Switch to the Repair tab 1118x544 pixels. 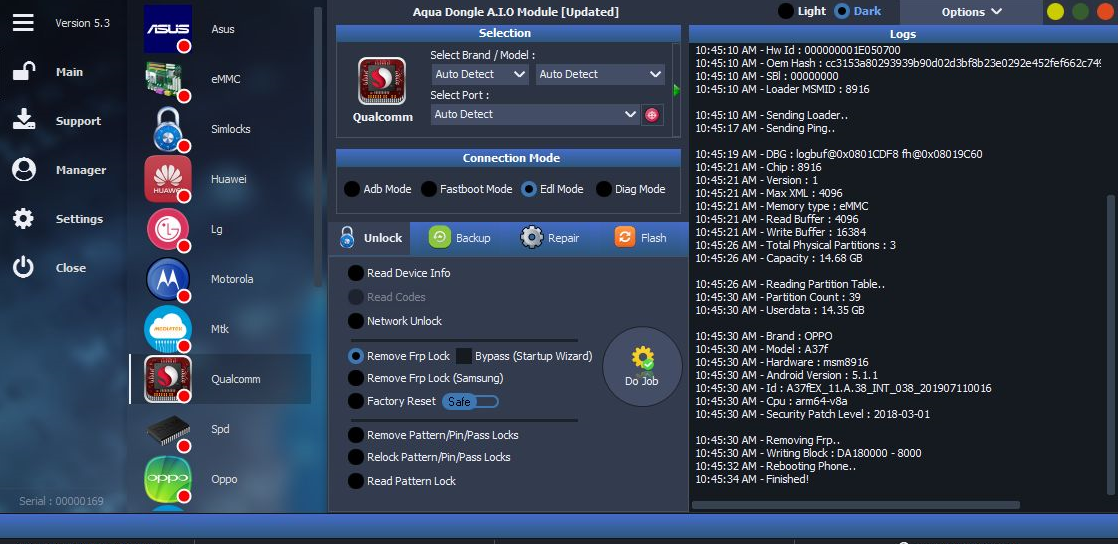[550, 238]
